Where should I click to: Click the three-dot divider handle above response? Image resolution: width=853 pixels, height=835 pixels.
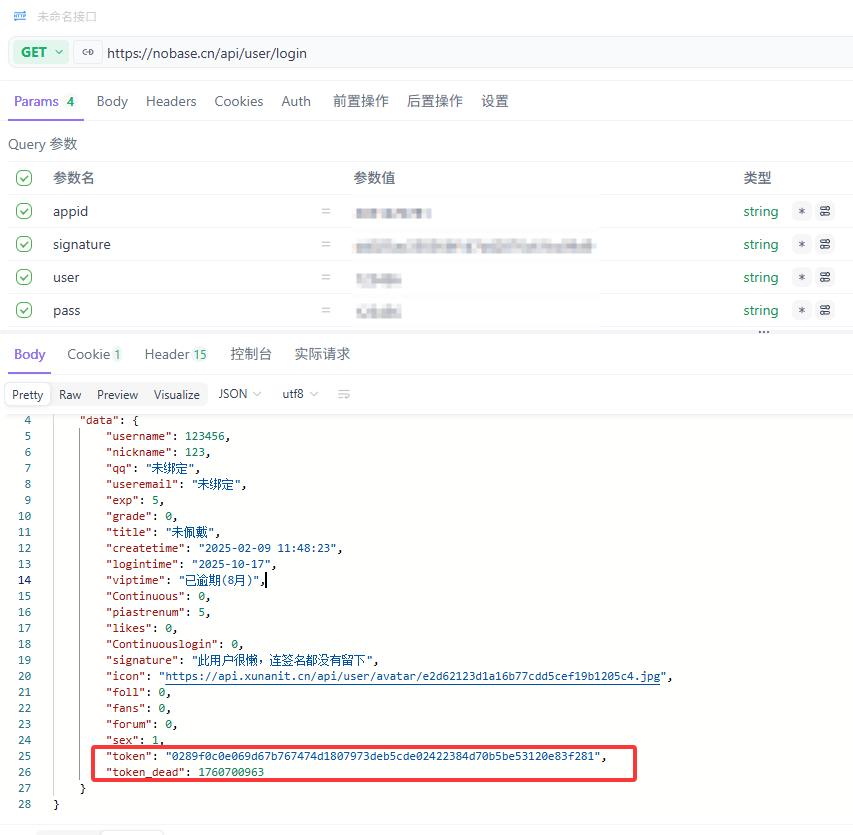764,331
